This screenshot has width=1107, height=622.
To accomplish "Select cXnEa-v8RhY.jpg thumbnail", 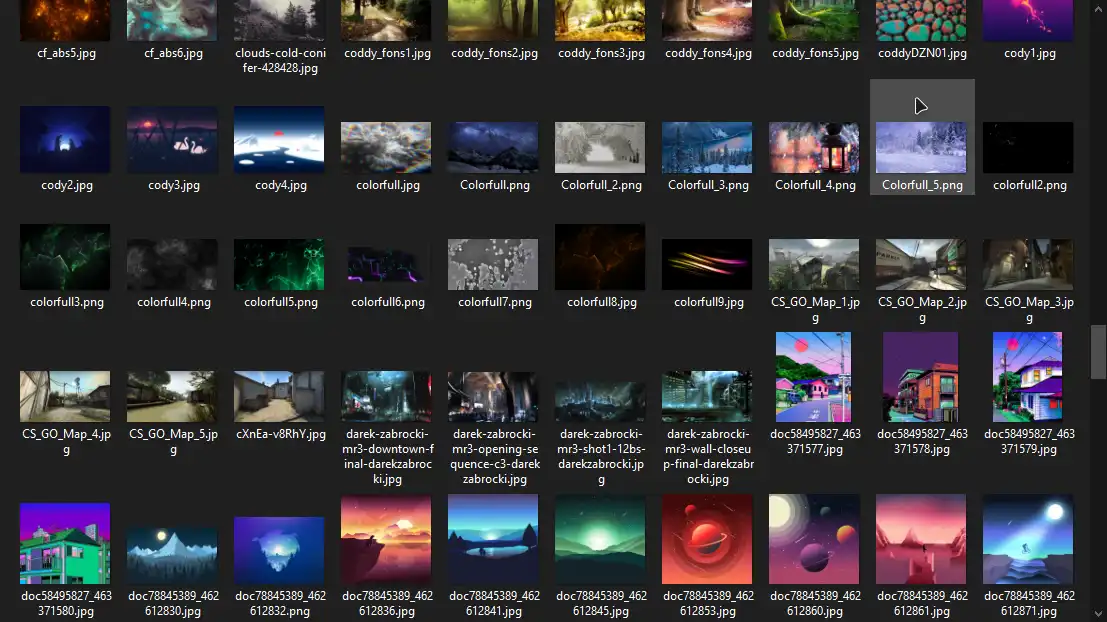I will [x=279, y=396].
